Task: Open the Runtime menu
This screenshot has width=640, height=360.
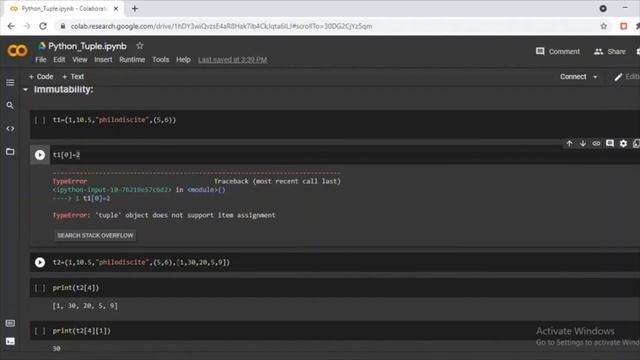Action: click(132, 60)
